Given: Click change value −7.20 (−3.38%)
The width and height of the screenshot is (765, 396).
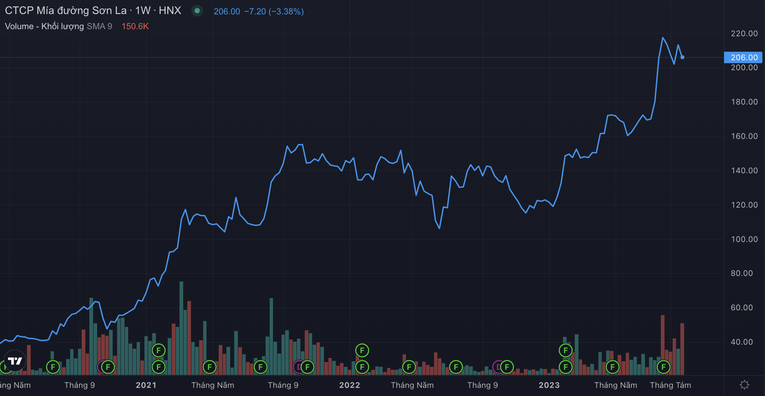Looking at the screenshot, I should [x=274, y=11].
